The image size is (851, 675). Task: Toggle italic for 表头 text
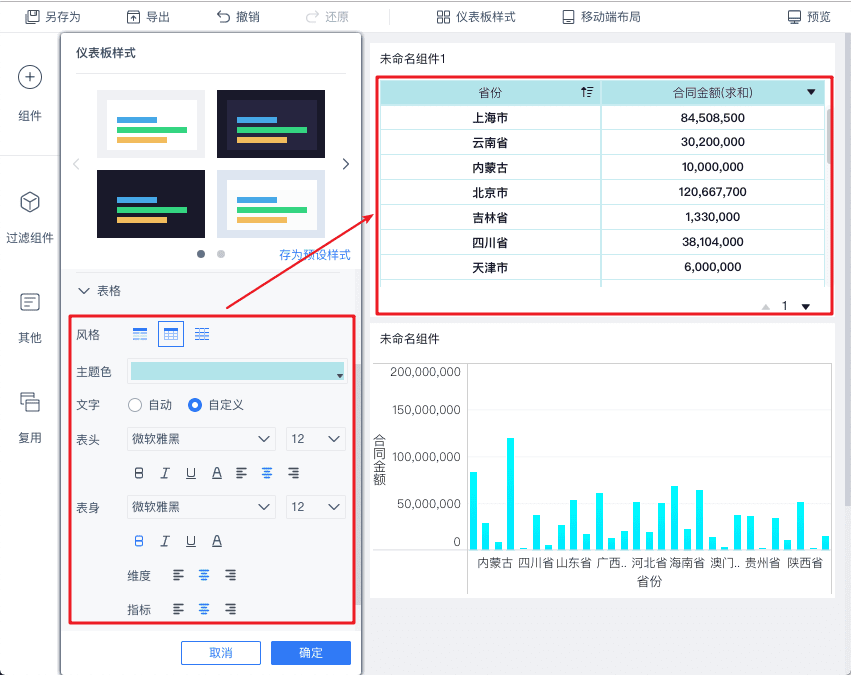click(165, 473)
